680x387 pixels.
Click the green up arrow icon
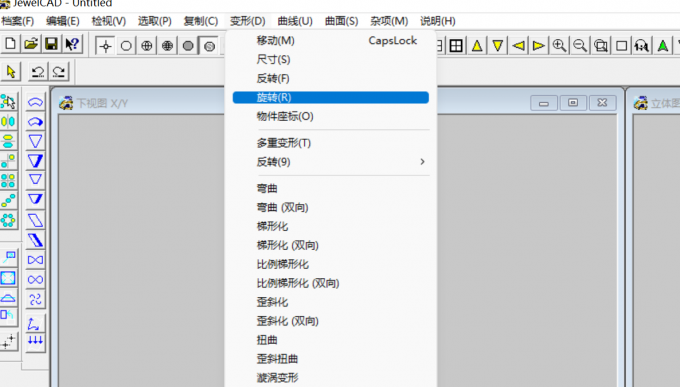click(x=663, y=46)
